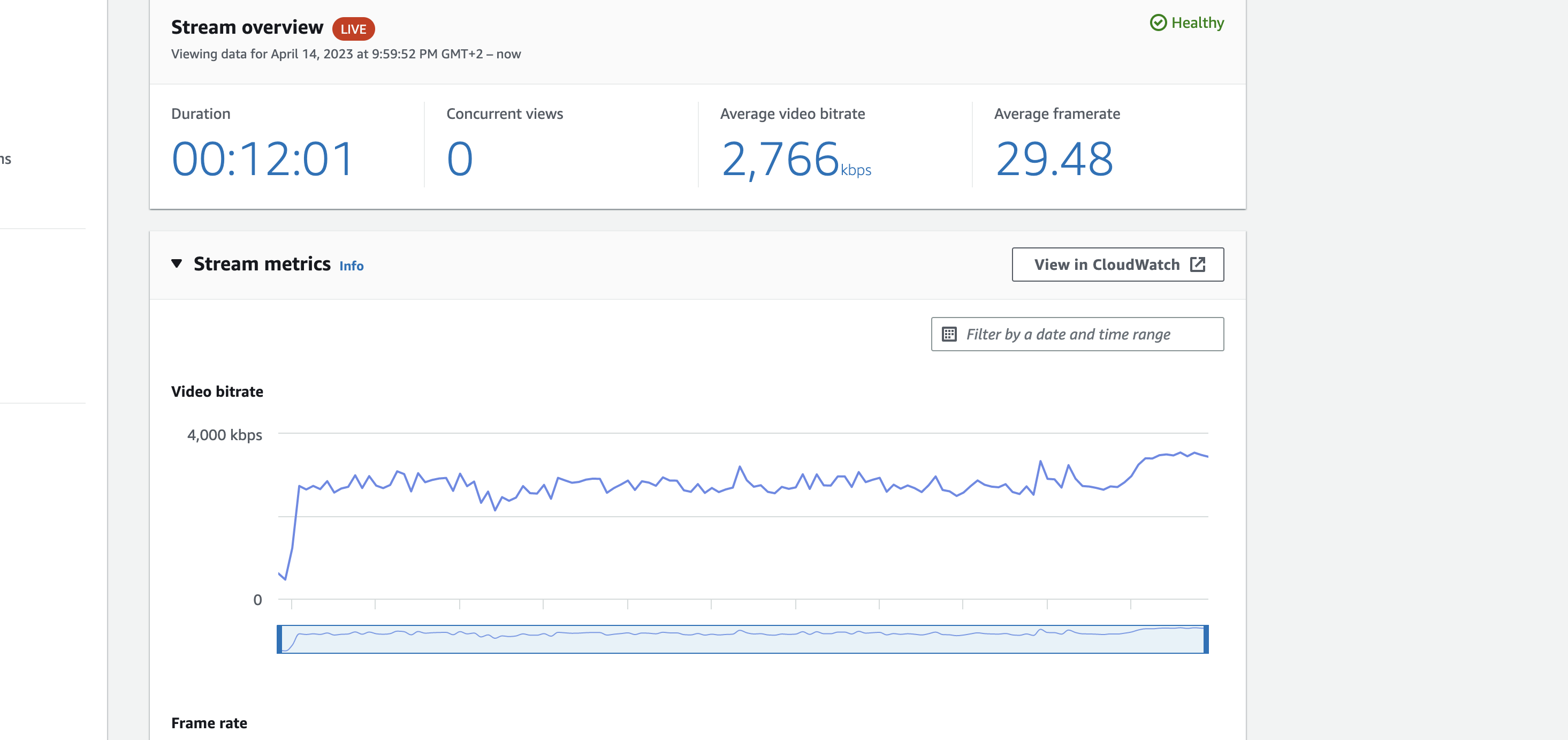Collapse the Stream metrics section triangle
This screenshot has width=1568, height=740.
pyautogui.click(x=177, y=264)
